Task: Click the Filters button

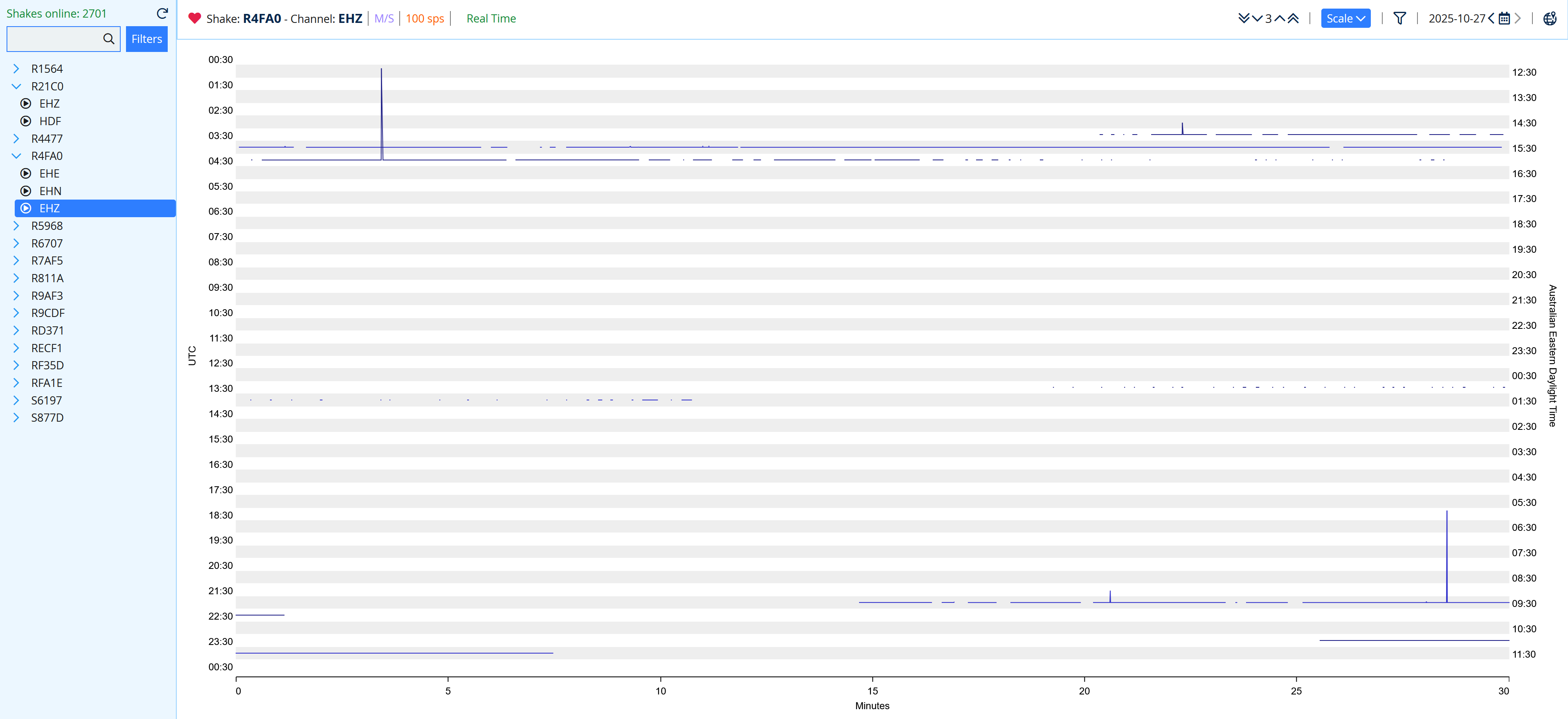Action: tap(147, 39)
